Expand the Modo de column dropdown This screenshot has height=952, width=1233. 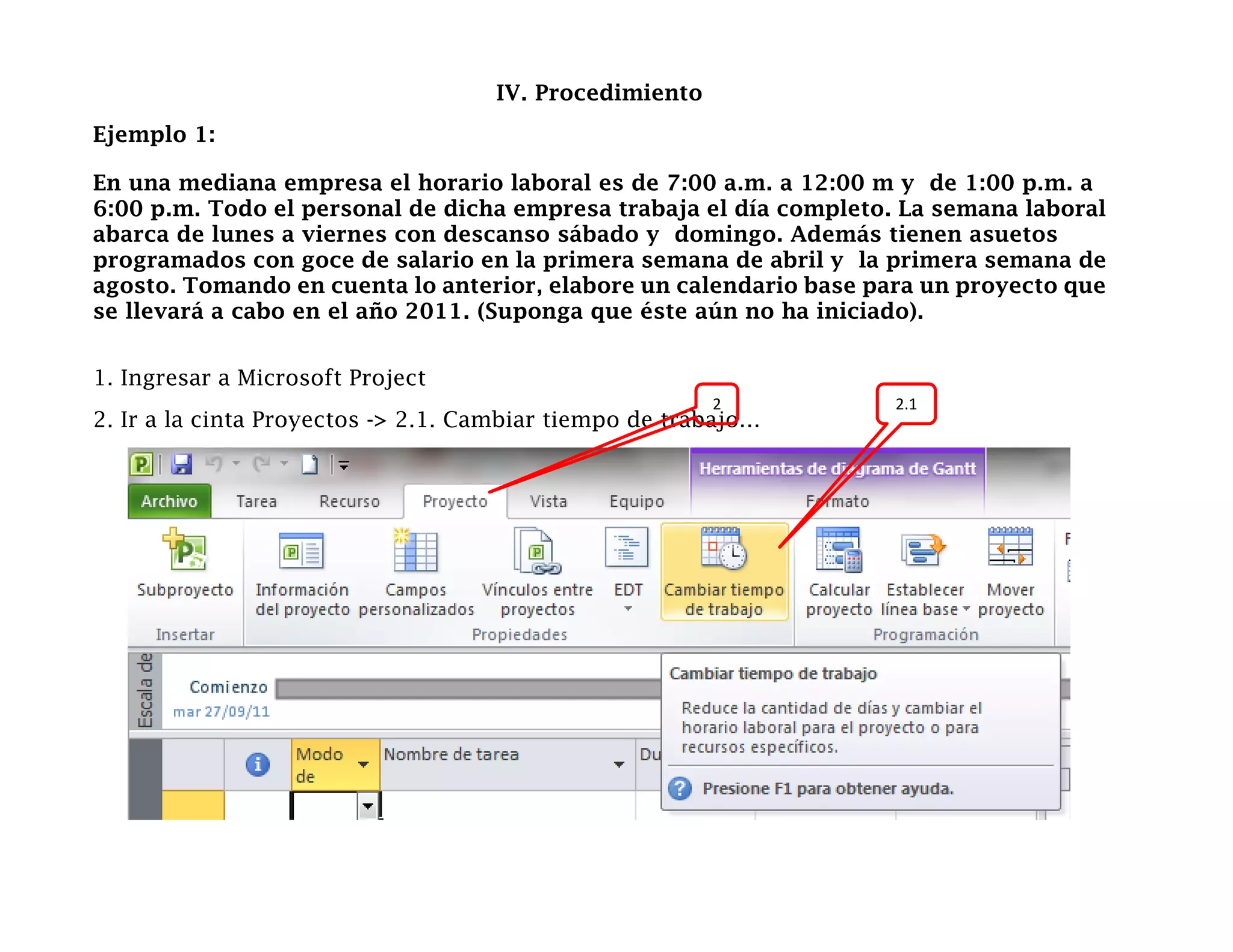point(363,764)
